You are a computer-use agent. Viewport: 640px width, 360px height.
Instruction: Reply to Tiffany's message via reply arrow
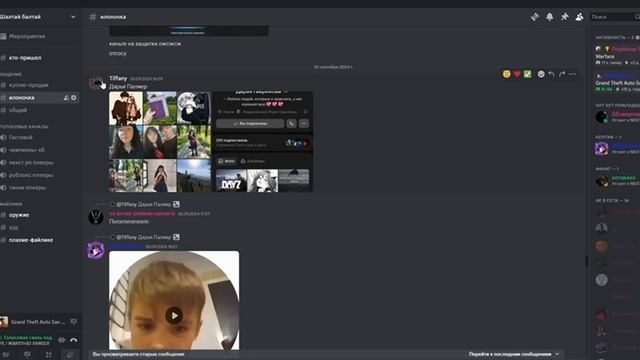[x=551, y=74]
